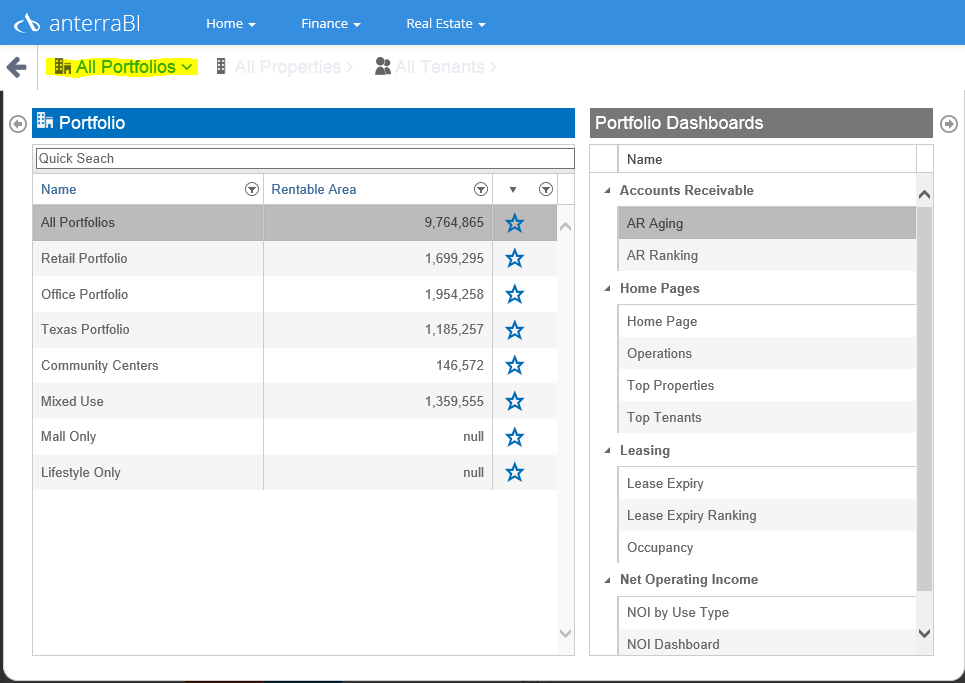Open the Name column filter icon

(x=252, y=190)
